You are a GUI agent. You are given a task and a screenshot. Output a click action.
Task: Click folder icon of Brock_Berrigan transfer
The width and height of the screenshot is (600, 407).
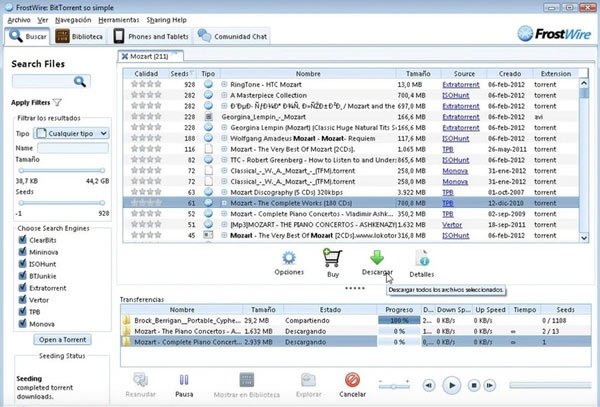tap(127, 321)
